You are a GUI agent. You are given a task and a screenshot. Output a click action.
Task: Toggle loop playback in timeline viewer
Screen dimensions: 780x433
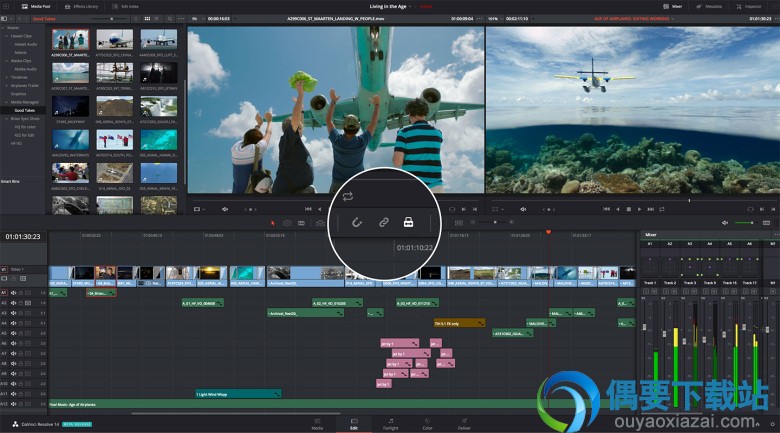point(662,209)
